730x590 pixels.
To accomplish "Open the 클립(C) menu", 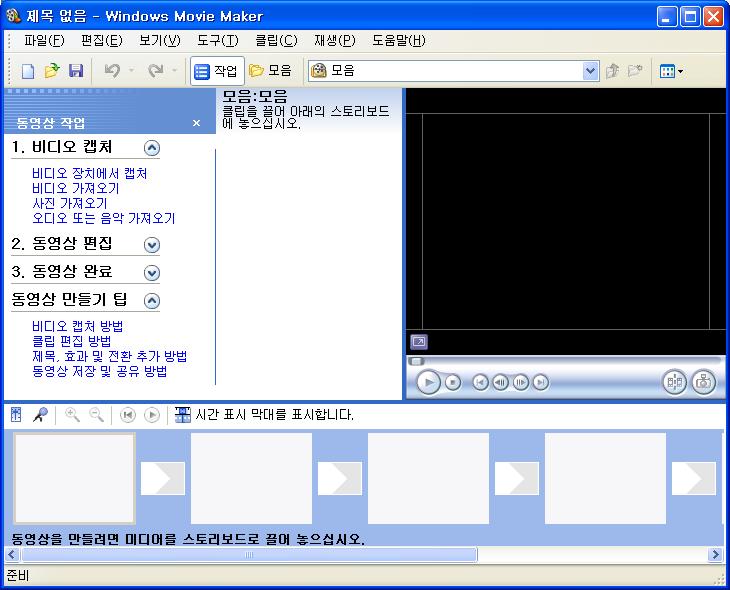I will tap(276, 41).
